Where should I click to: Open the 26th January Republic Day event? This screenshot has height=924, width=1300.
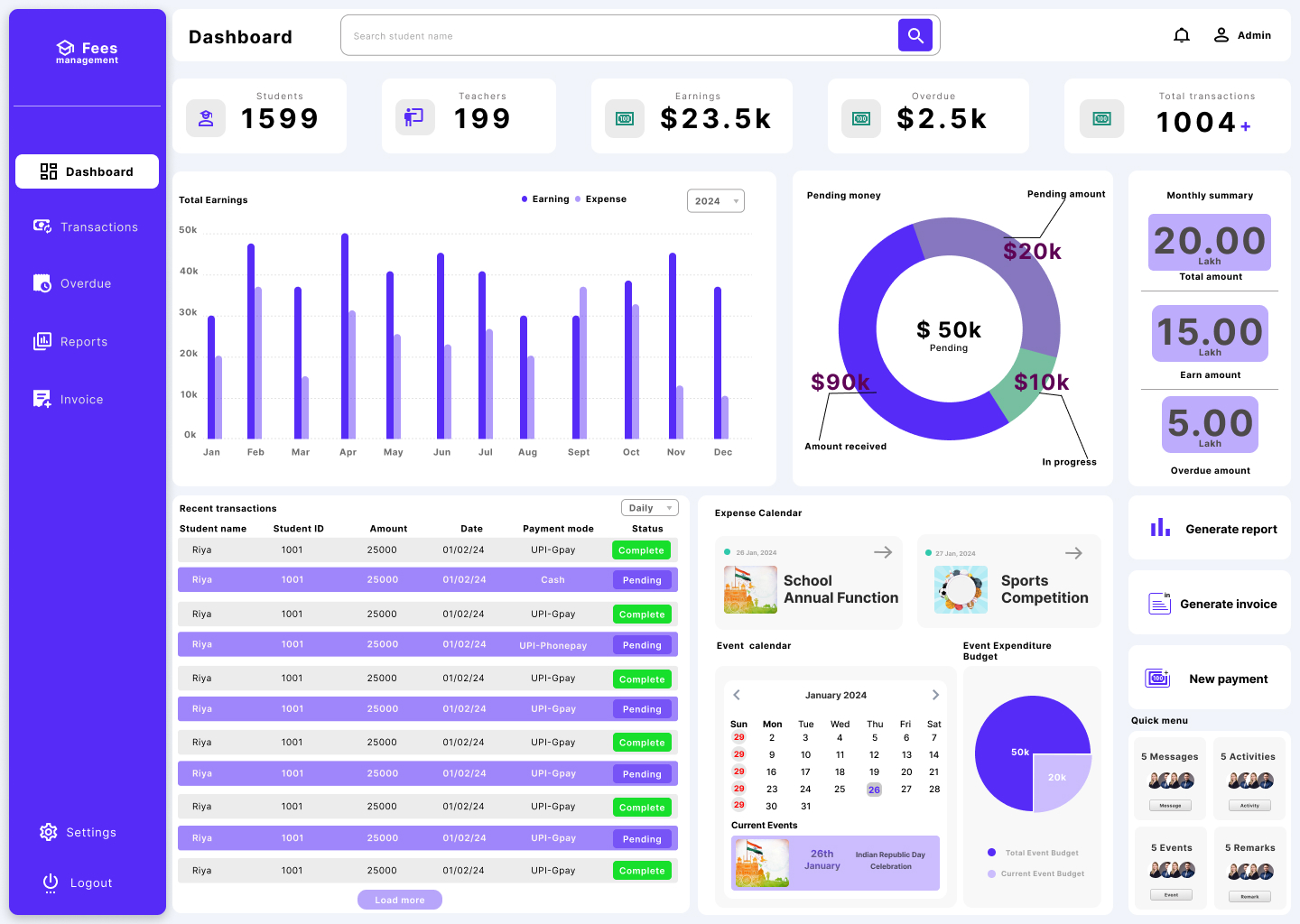click(835, 863)
